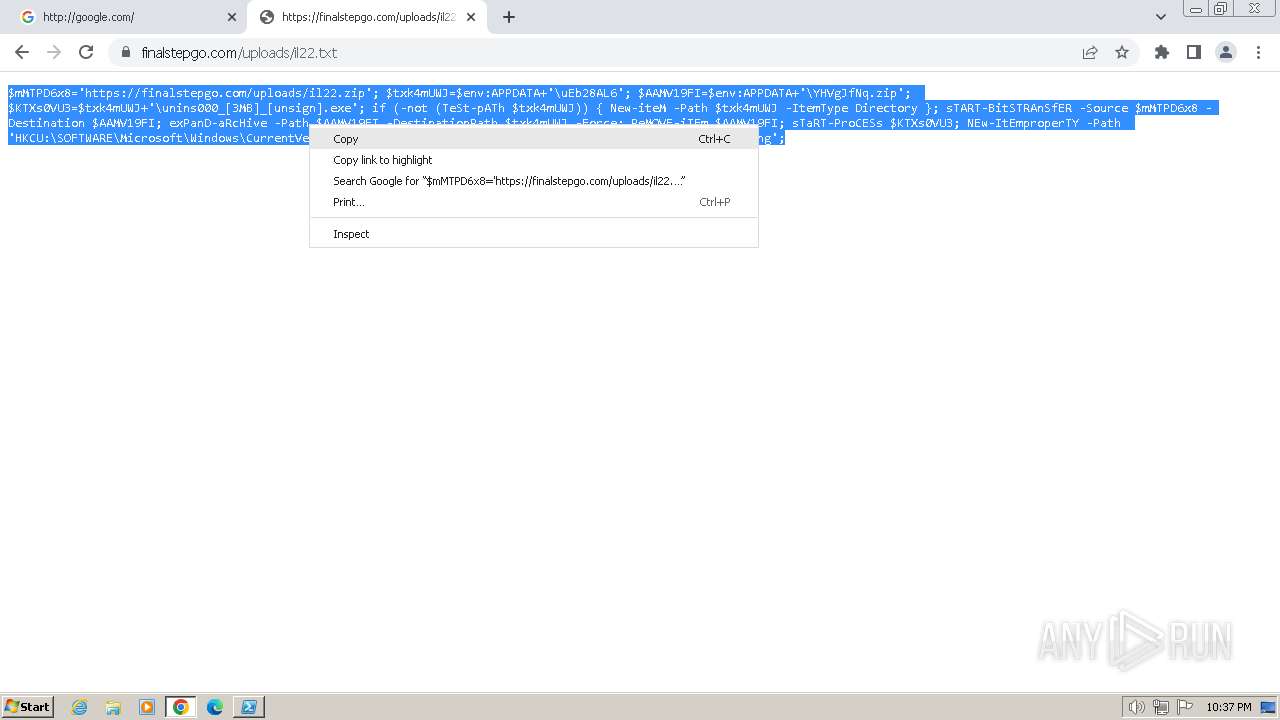Go back to the previous page
1280x720 pixels.
coord(22,52)
